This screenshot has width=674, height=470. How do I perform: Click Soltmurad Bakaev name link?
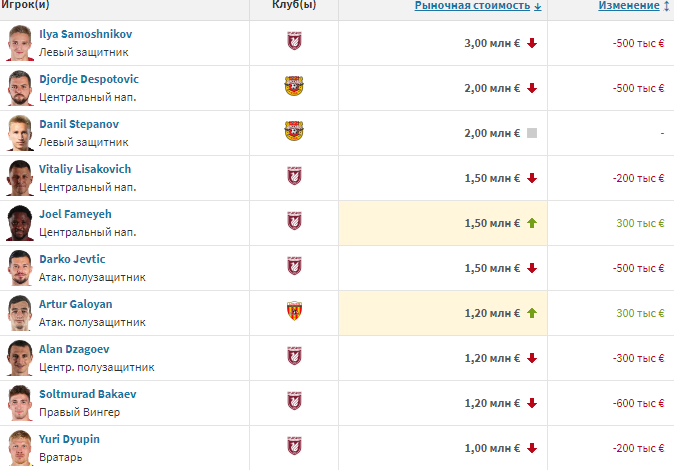click(88, 394)
